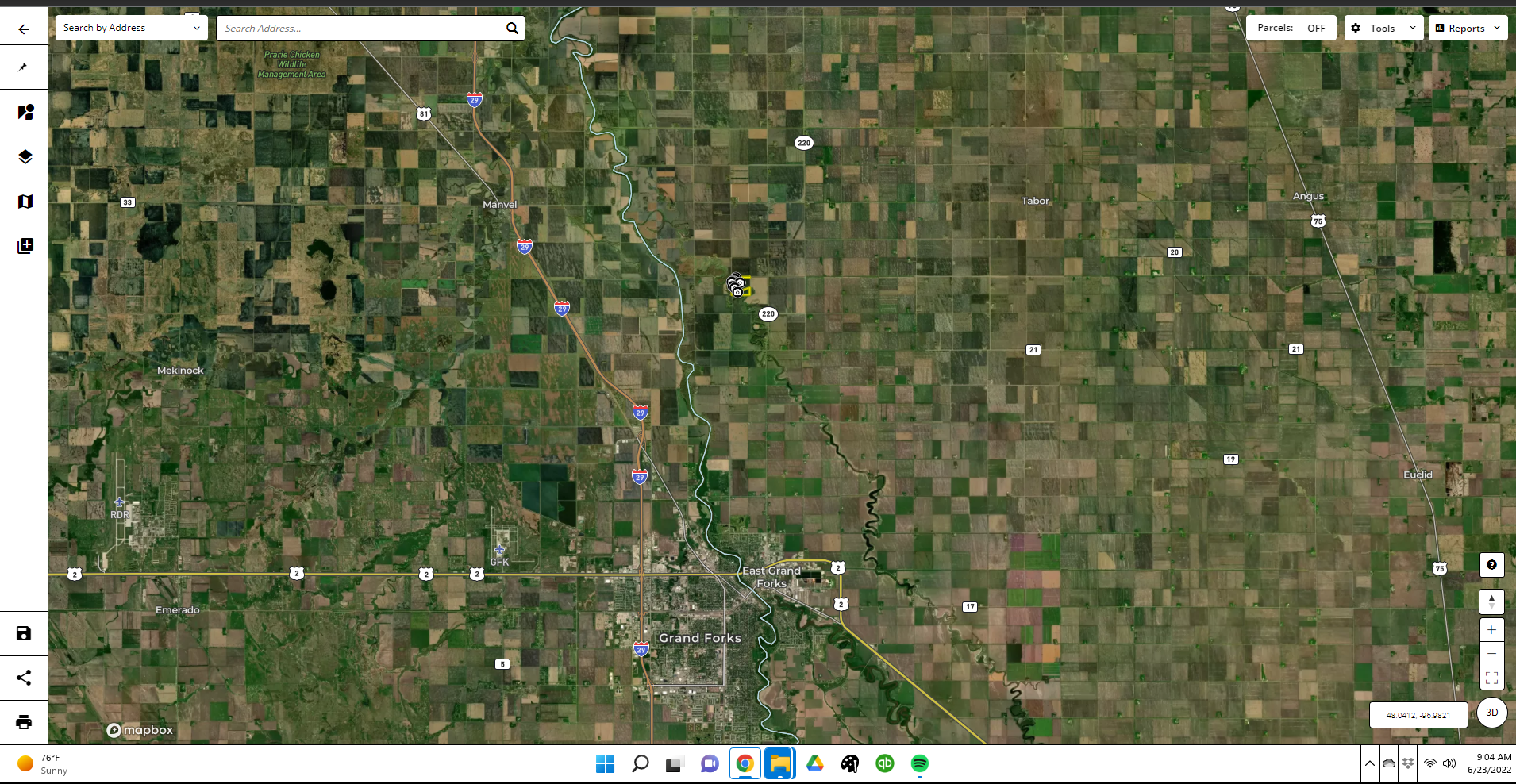Share the map via the share icon
The width and height of the screenshot is (1516, 784).
coord(24,678)
